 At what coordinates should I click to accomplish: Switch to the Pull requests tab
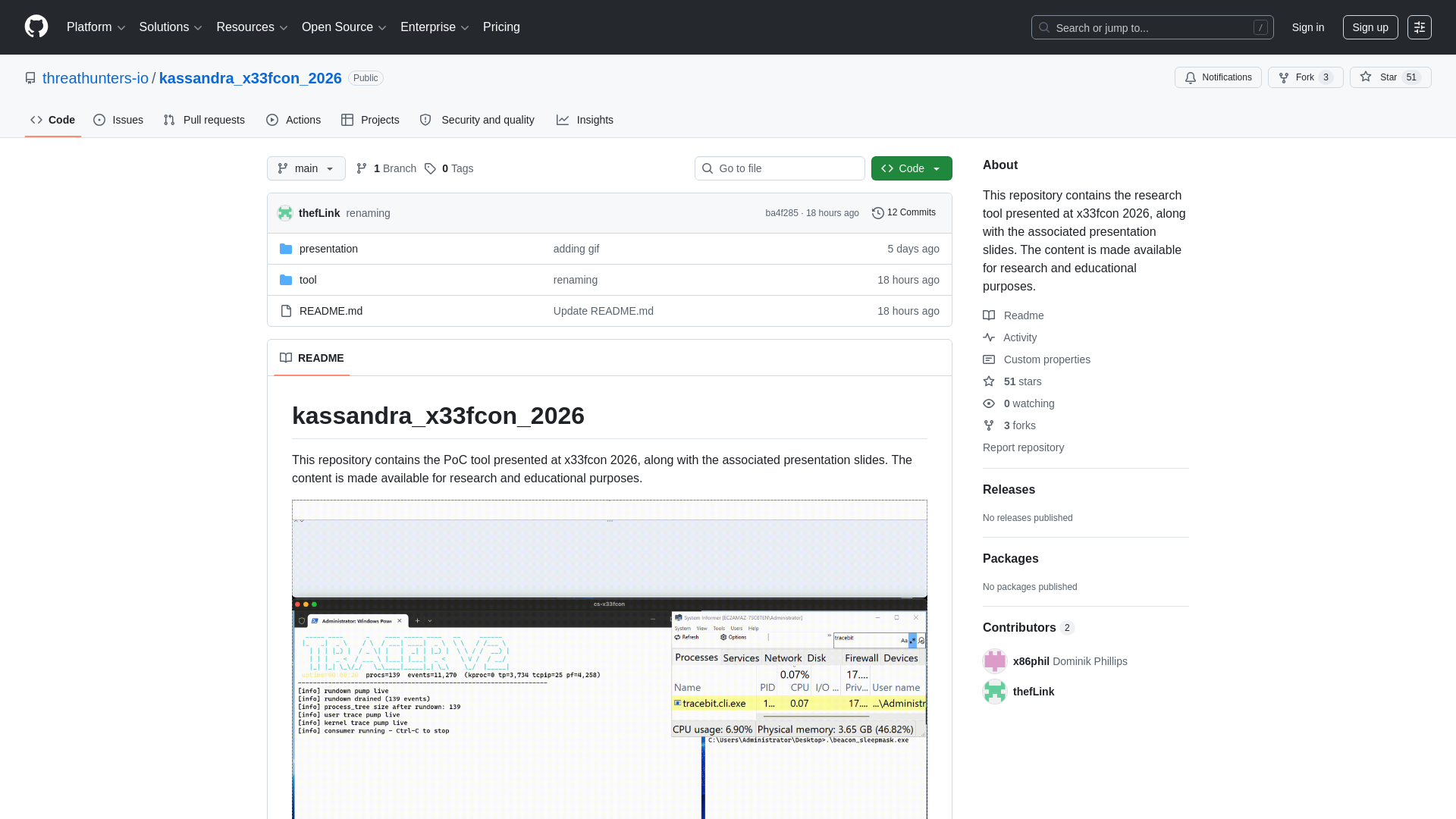(x=204, y=120)
